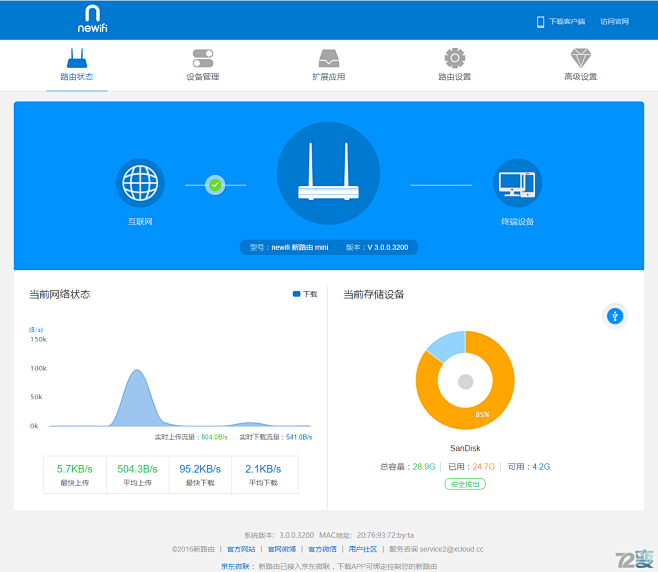
Task: Click the 95.2KB/s 最快下载 box
Action: (x=200, y=475)
